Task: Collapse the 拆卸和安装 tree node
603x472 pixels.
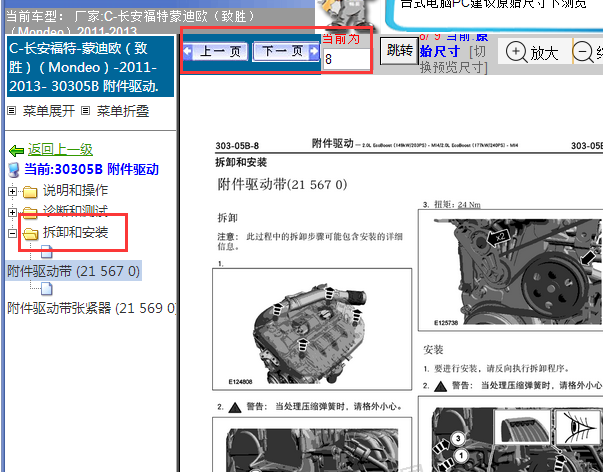Action: pyautogui.click(x=12, y=233)
